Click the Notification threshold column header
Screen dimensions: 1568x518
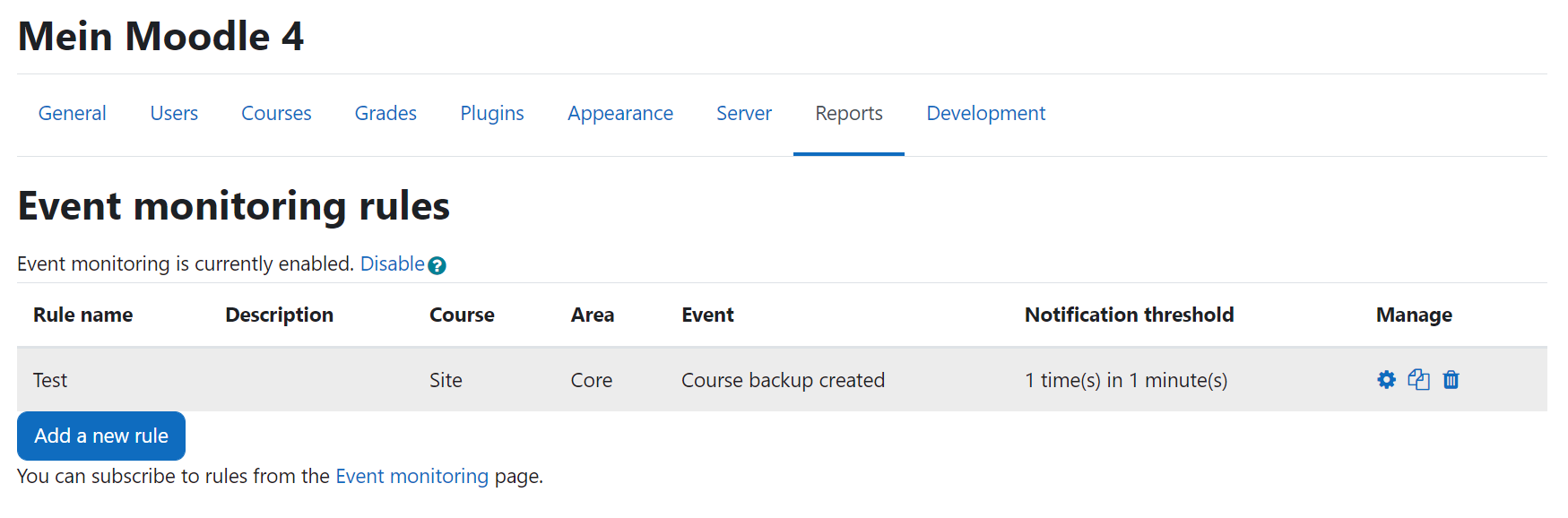pos(1129,315)
